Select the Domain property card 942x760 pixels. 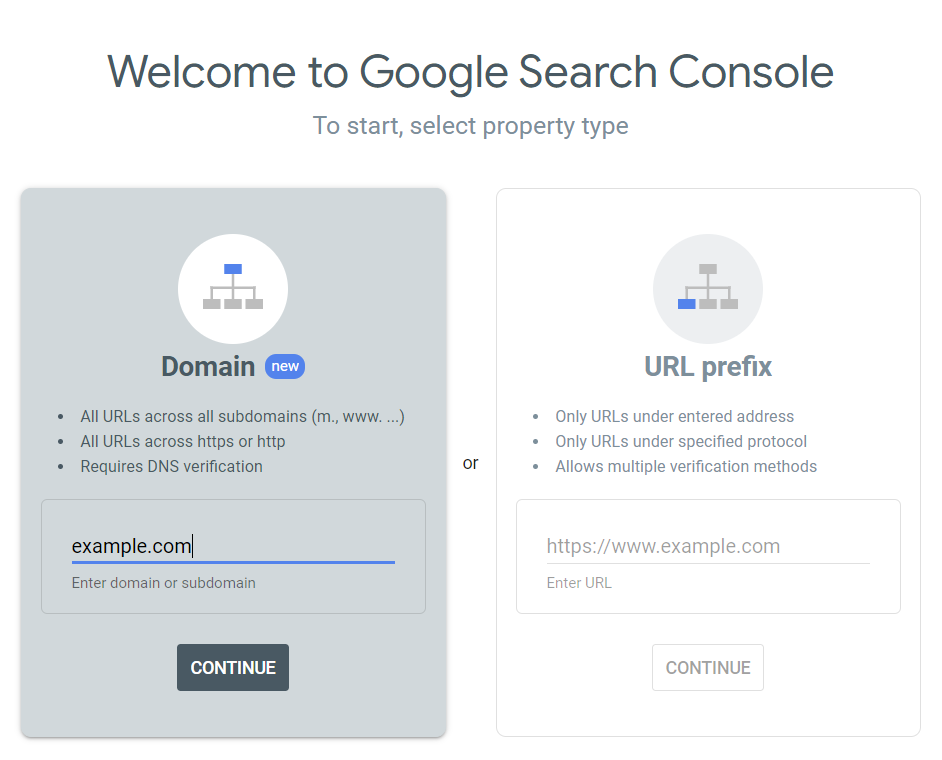point(233,460)
